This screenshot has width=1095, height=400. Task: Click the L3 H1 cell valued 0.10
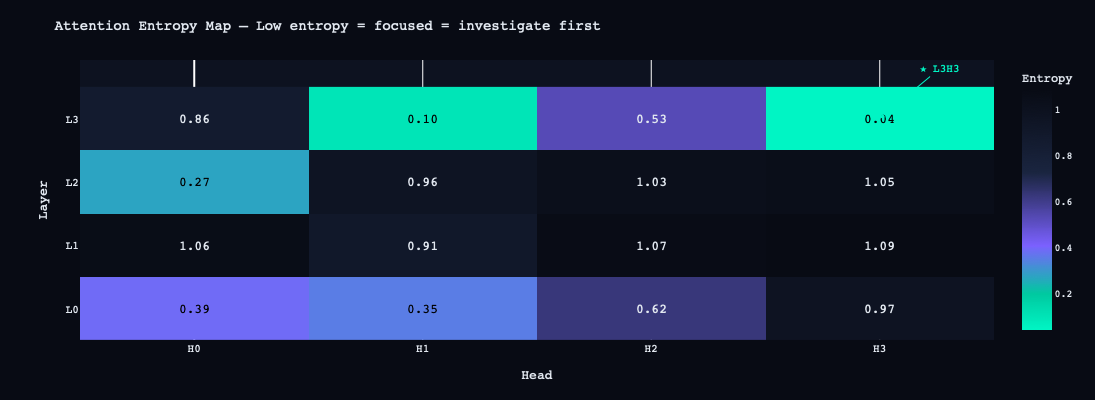tap(423, 119)
